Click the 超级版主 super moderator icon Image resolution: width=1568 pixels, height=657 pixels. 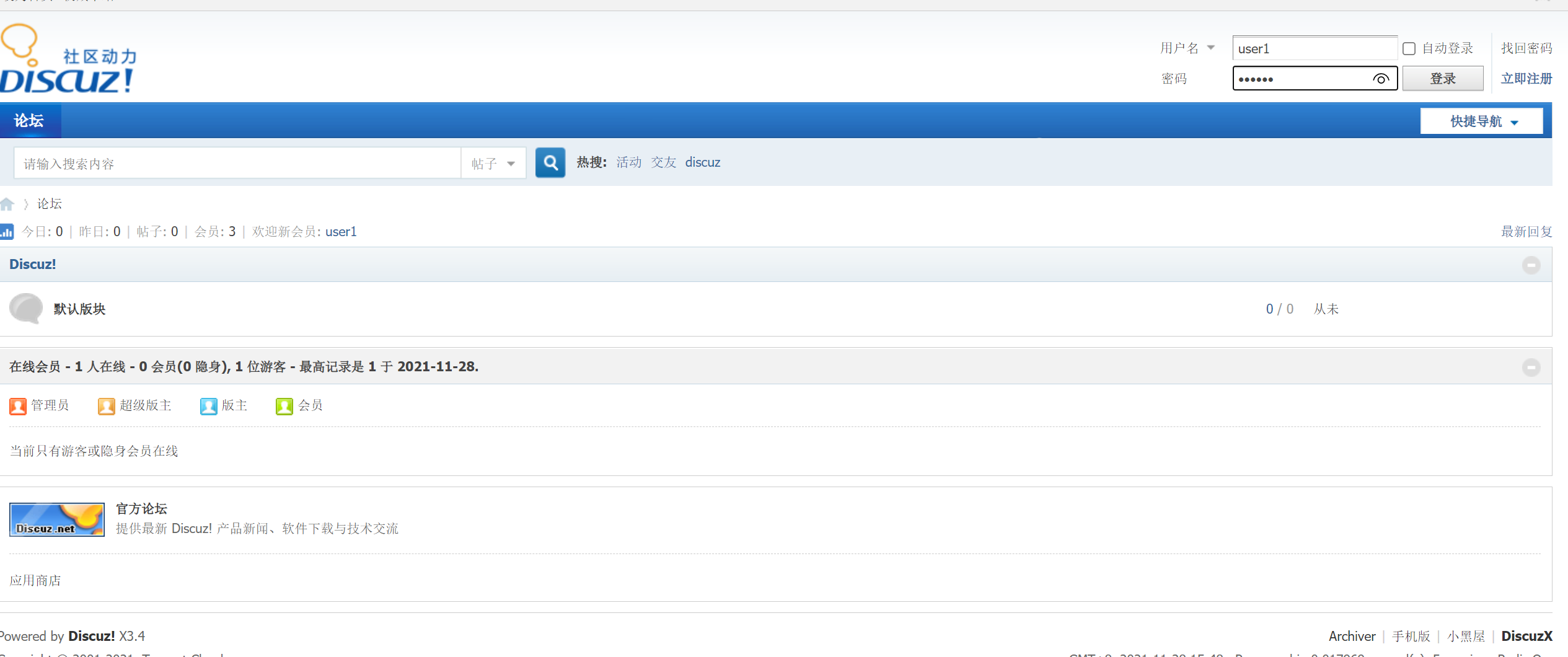point(107,406)
